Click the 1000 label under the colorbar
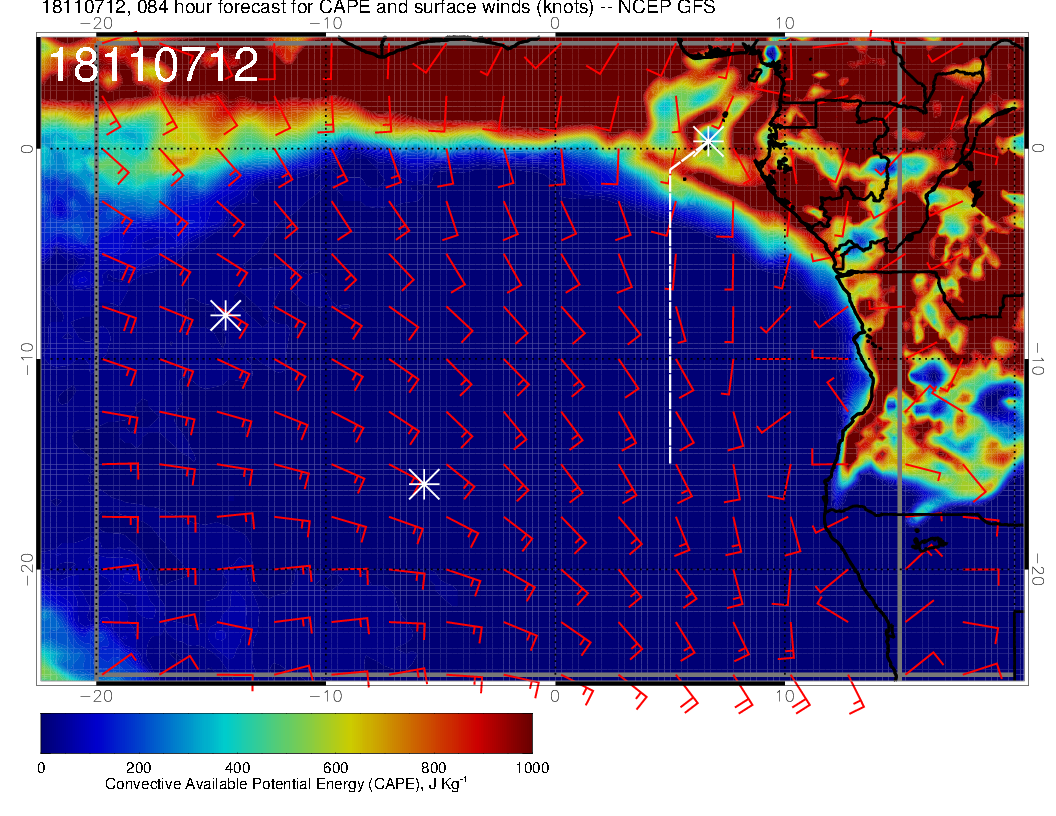Image resolution: width=1056 pixels, height=816 pixels. pos(531,767)
